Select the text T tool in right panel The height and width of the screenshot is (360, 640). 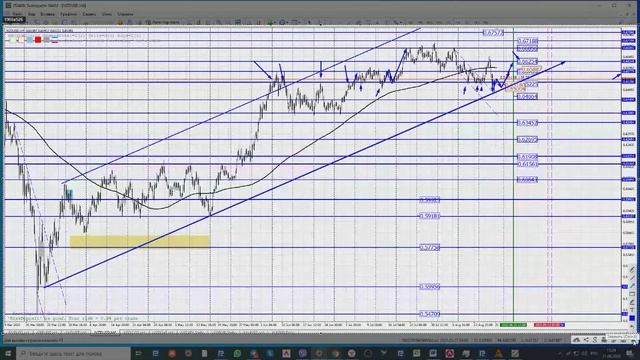(x=632, y=310)
